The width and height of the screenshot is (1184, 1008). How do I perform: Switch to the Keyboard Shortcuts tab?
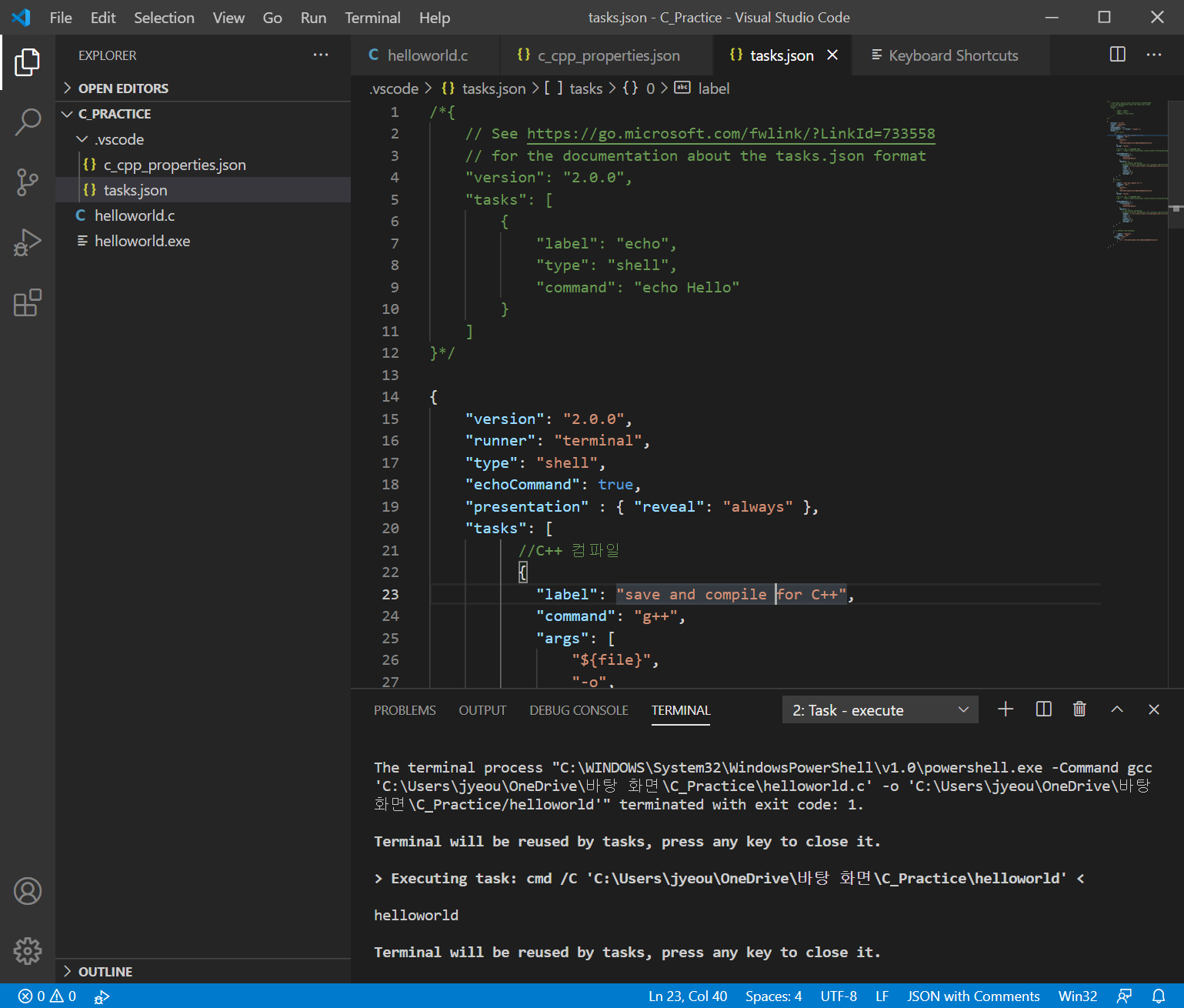950,55
